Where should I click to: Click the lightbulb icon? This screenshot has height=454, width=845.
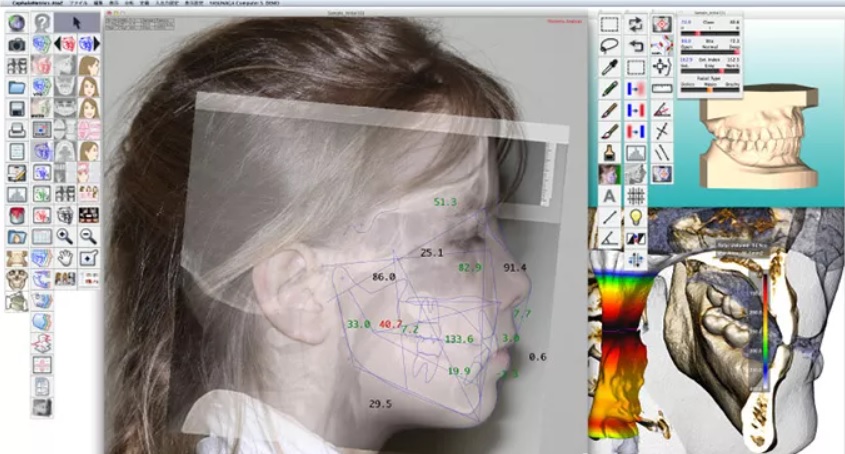coord(634,217)
